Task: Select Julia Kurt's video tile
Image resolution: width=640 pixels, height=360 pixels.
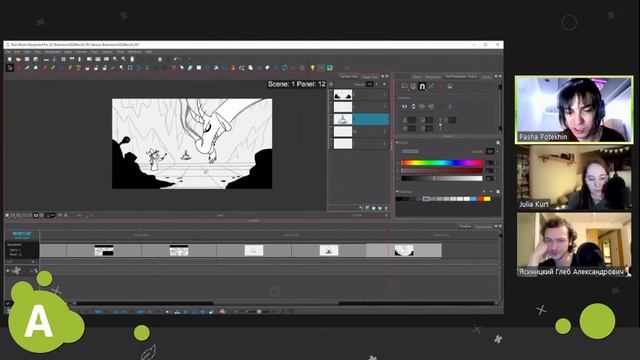Action: click(574, 178)
